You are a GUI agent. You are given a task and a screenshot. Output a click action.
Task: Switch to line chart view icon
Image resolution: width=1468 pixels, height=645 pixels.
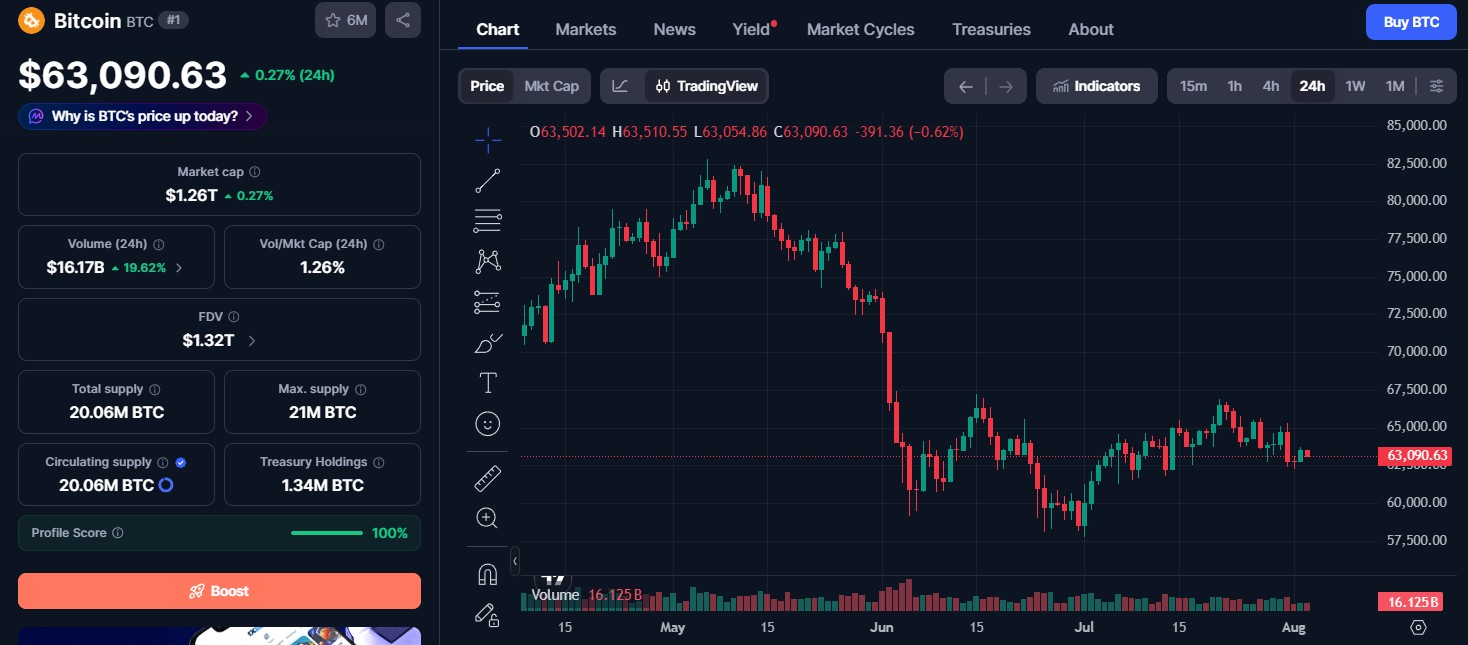coord(620,86)
